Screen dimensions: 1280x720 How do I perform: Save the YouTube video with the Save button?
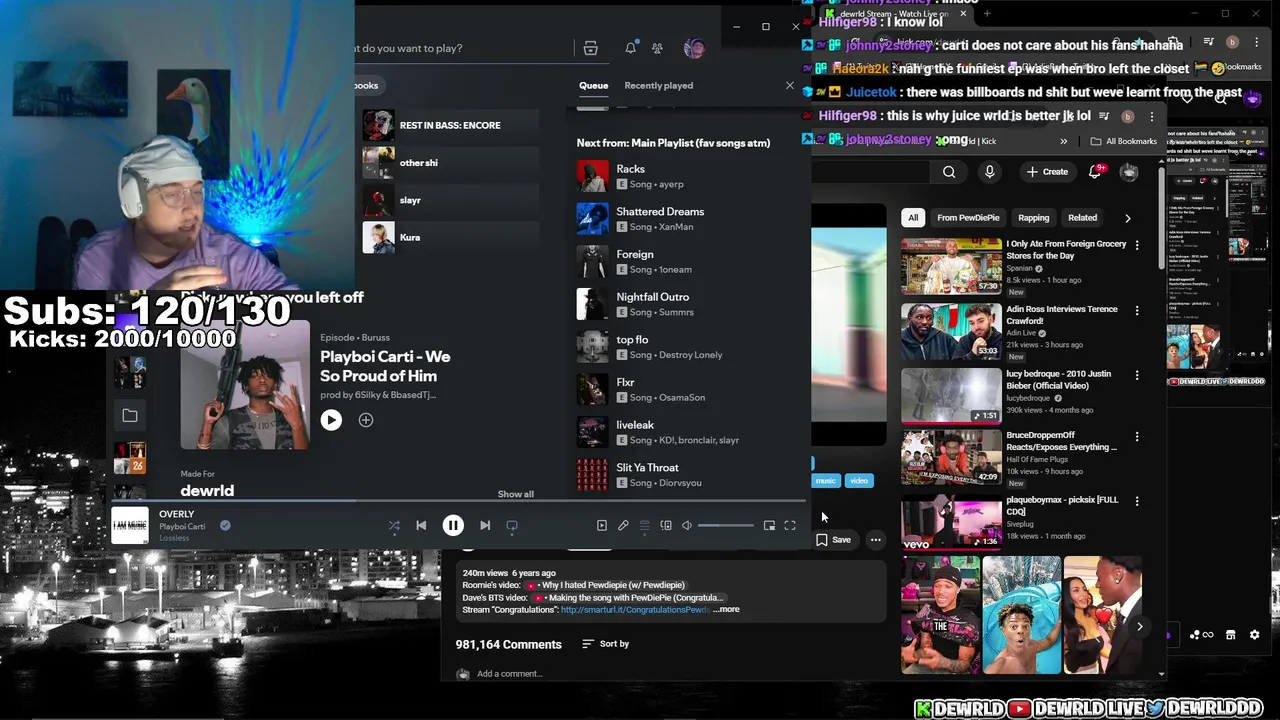(x=834, y=540)
